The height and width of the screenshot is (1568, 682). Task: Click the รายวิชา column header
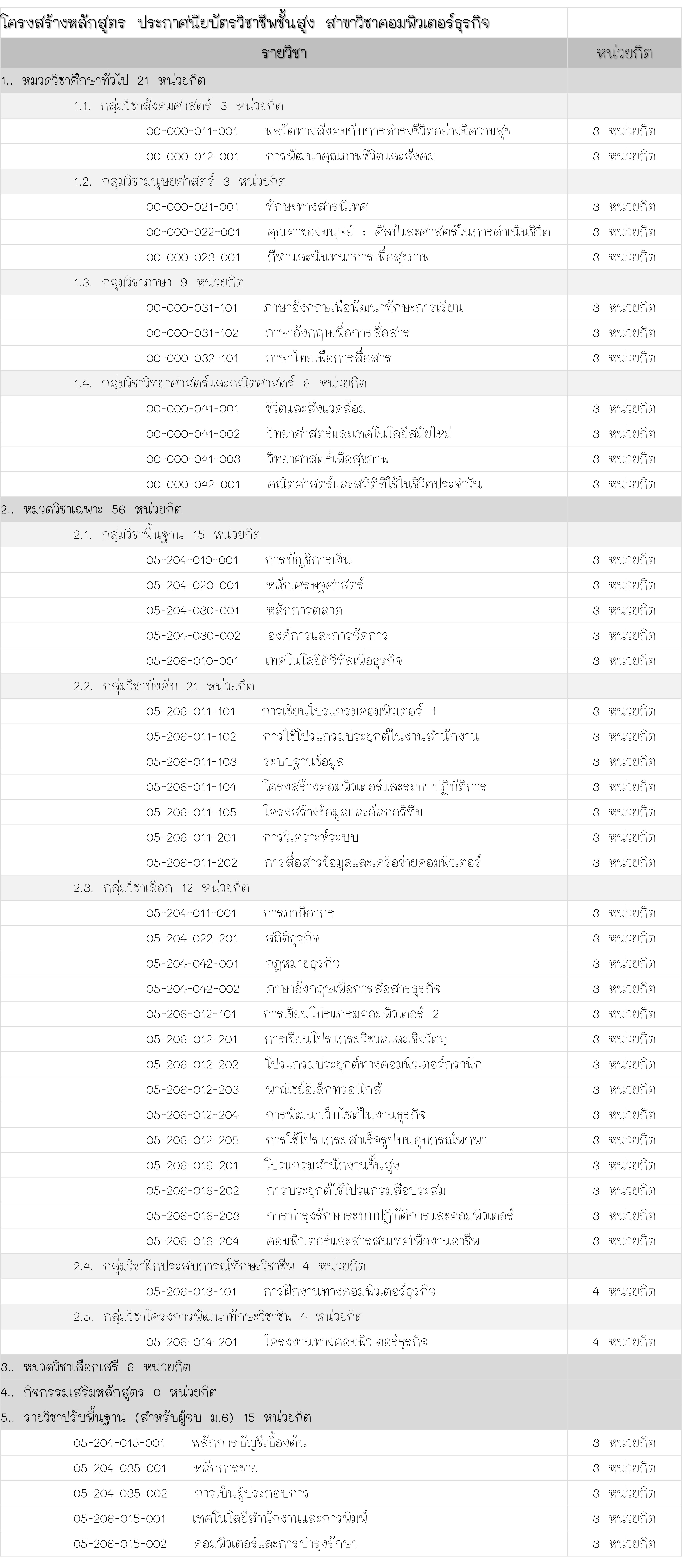283,53
